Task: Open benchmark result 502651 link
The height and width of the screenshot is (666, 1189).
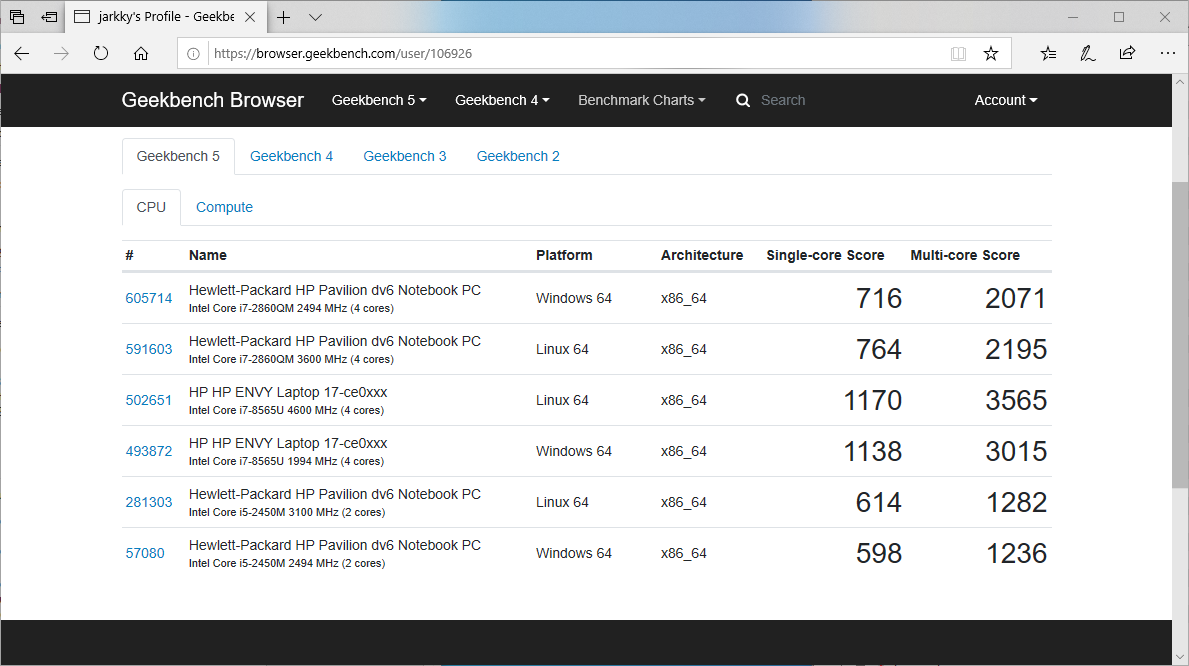Action: pyautogui.click(x=149, y=400)
